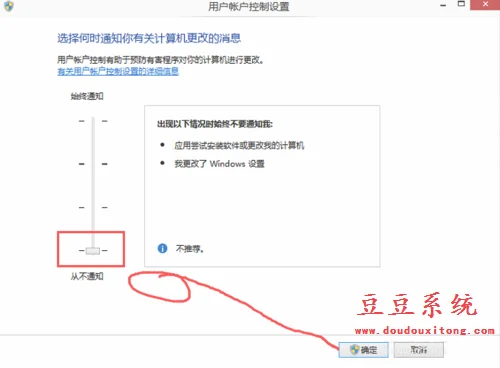
Task: Set slider to topmost 始终通知 tick mark
Action: pos(93,121)
